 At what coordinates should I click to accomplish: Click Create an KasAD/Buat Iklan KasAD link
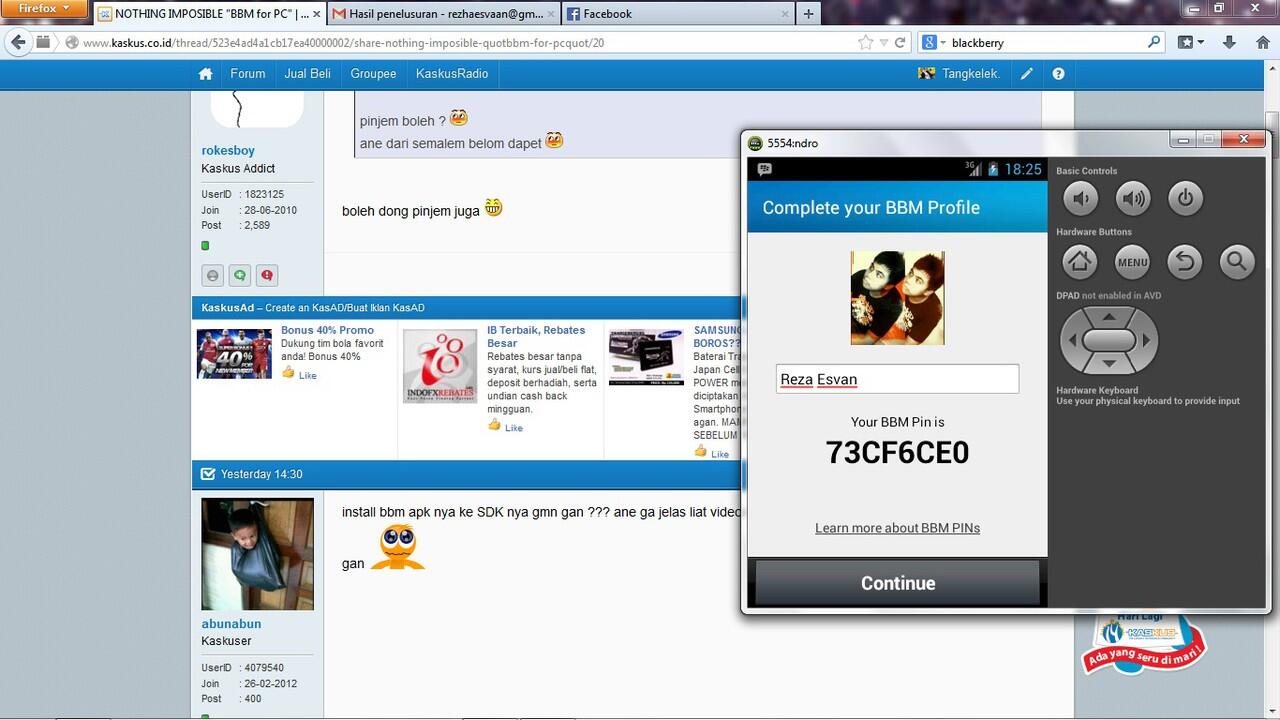[345, 308]
